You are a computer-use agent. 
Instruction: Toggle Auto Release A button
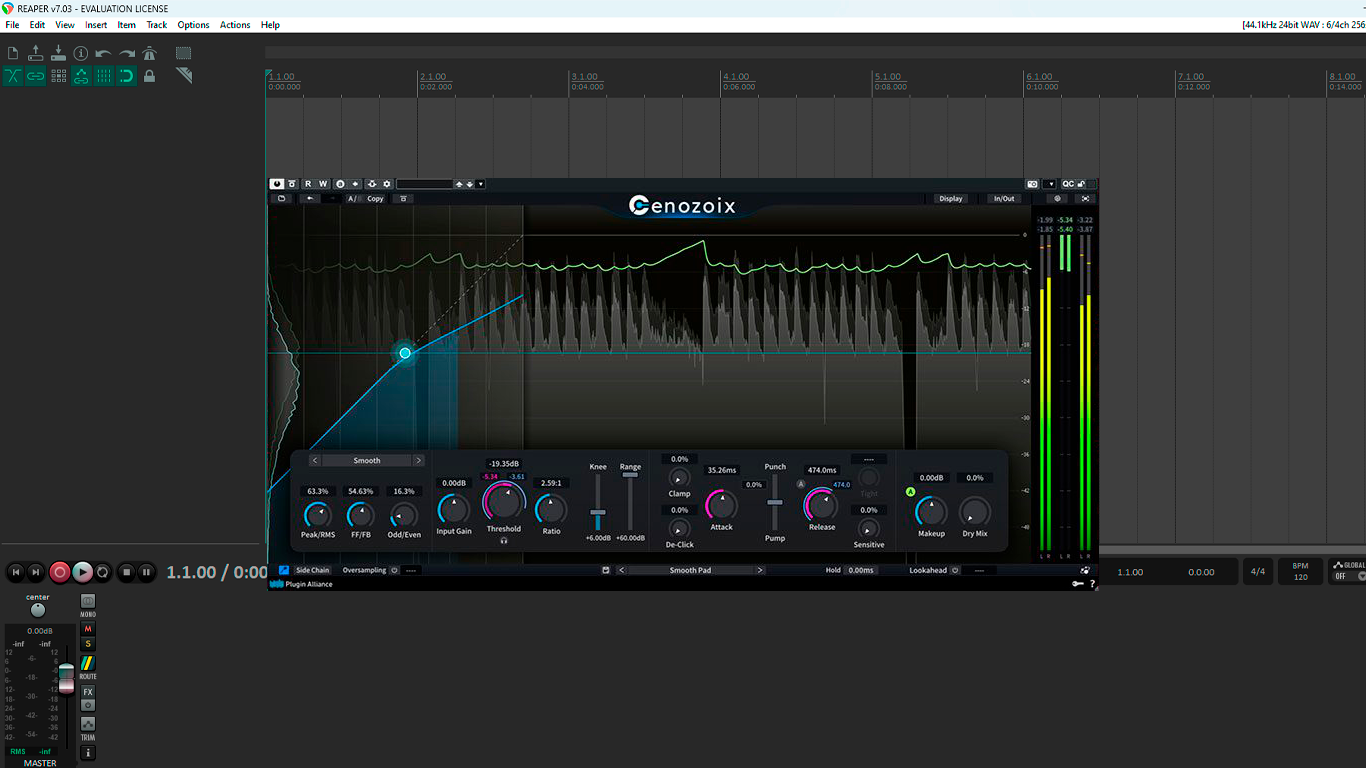pyautogui.click(x=801, y=485)
